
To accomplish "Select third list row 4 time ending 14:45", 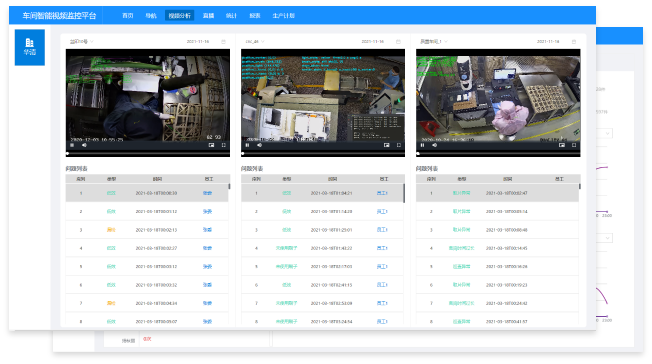I will pyautogui.click(x=507, y=248).
